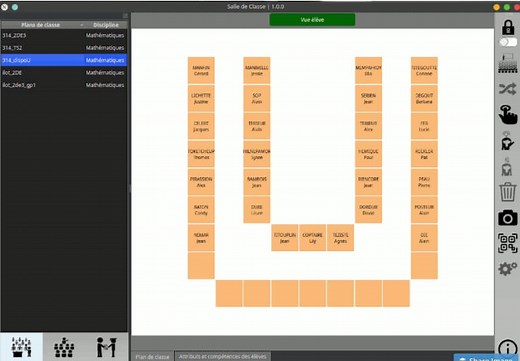
Task: Click the info circle icon
Action: [x=507, y=348]
